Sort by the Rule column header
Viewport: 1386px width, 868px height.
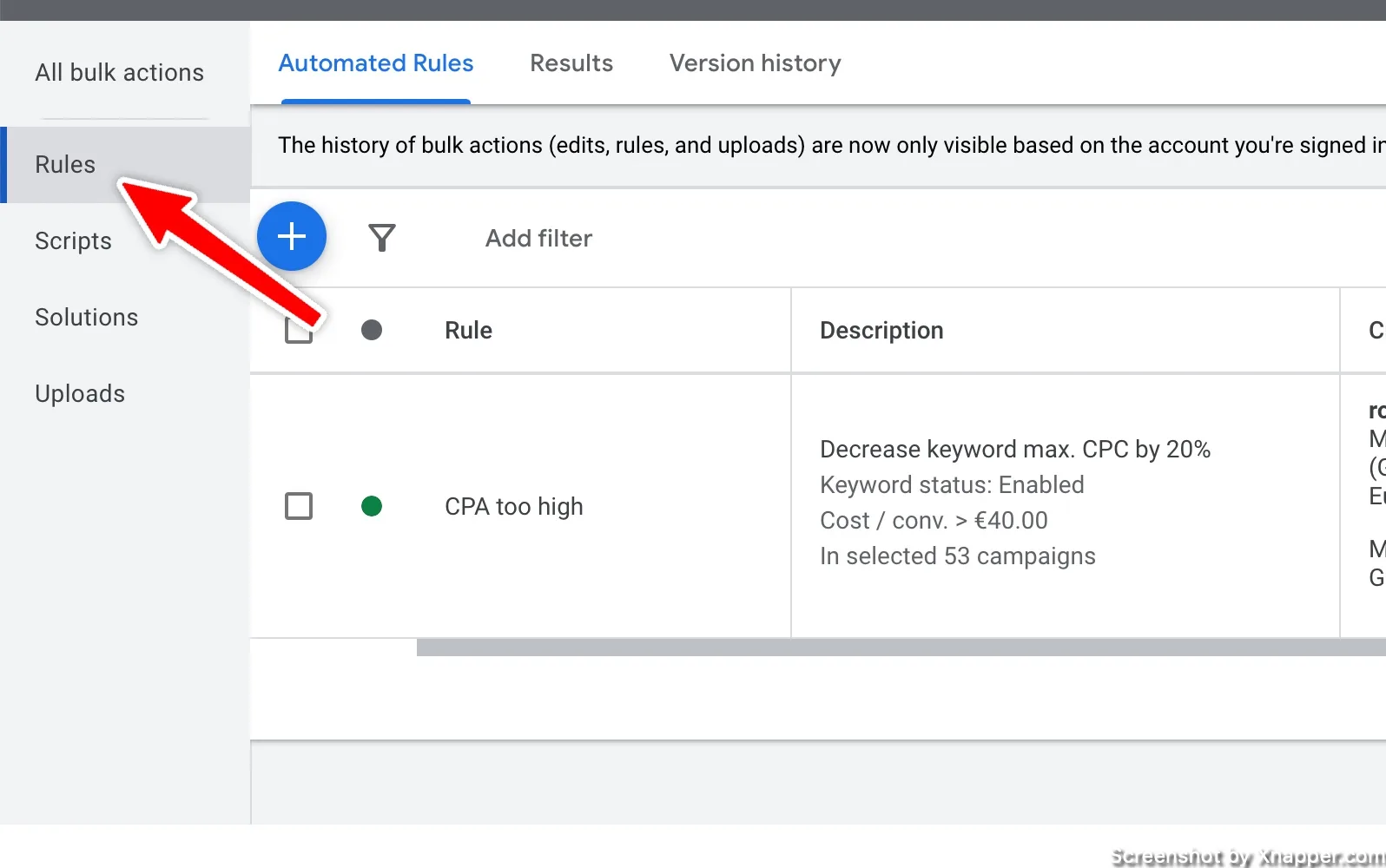(x=469, y=331)
